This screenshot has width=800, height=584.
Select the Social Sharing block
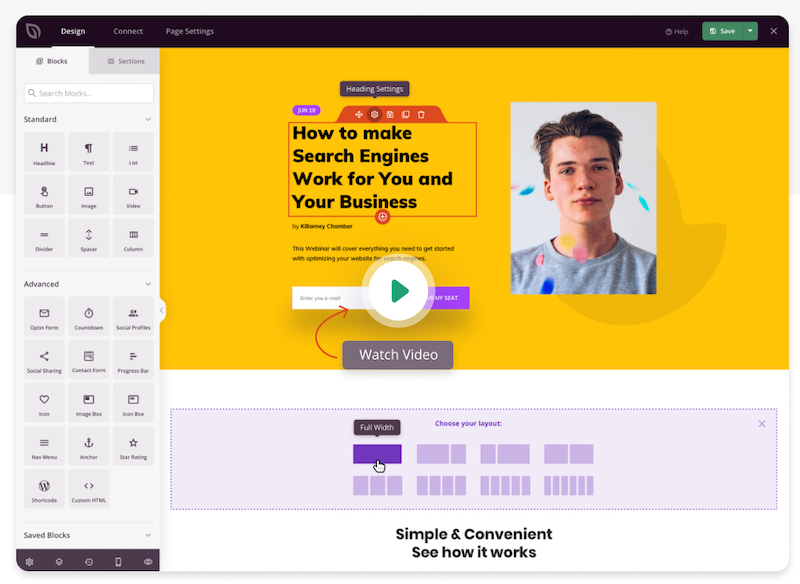[44, 360]
